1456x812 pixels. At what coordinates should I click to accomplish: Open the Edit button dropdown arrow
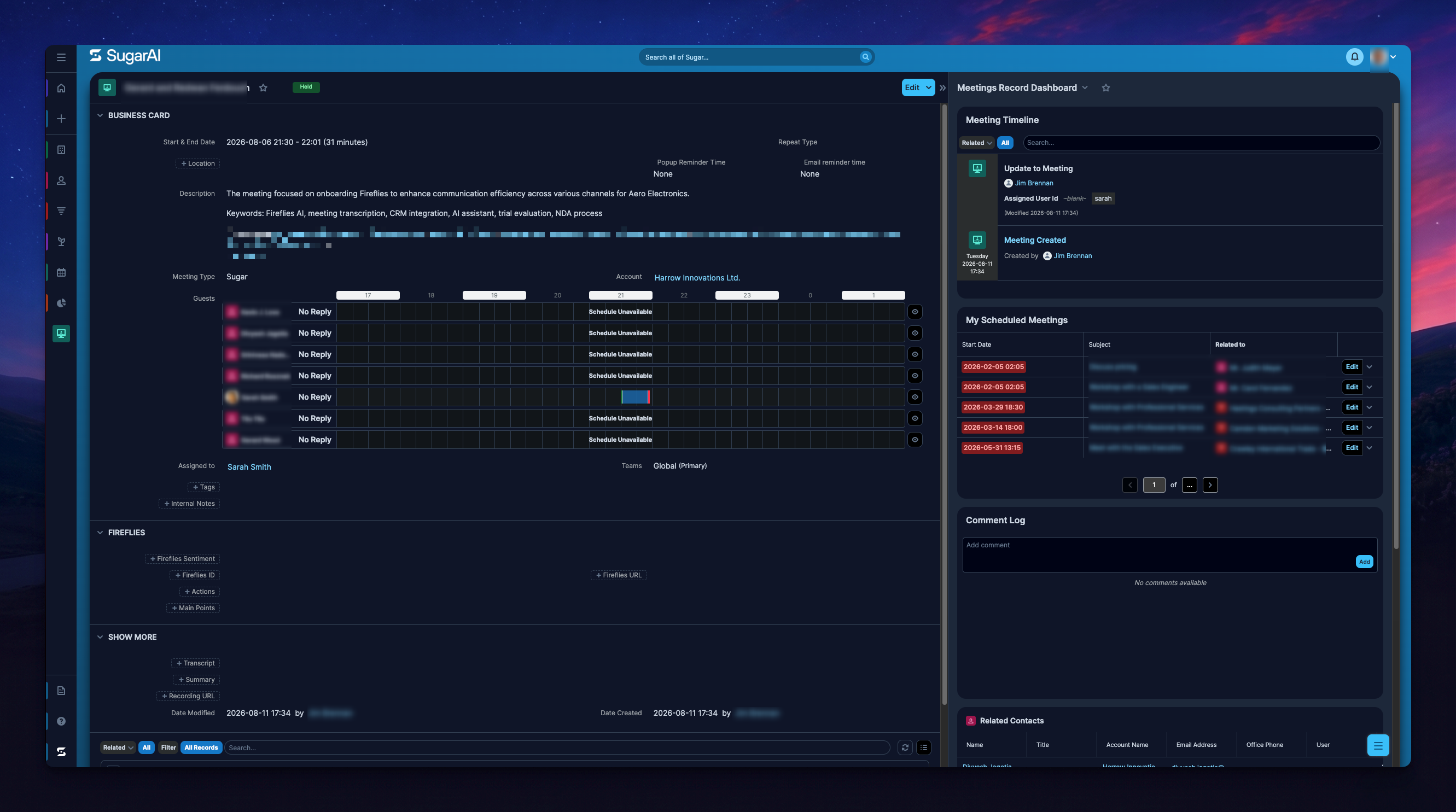pyautogui.click(x=928, y=87)
